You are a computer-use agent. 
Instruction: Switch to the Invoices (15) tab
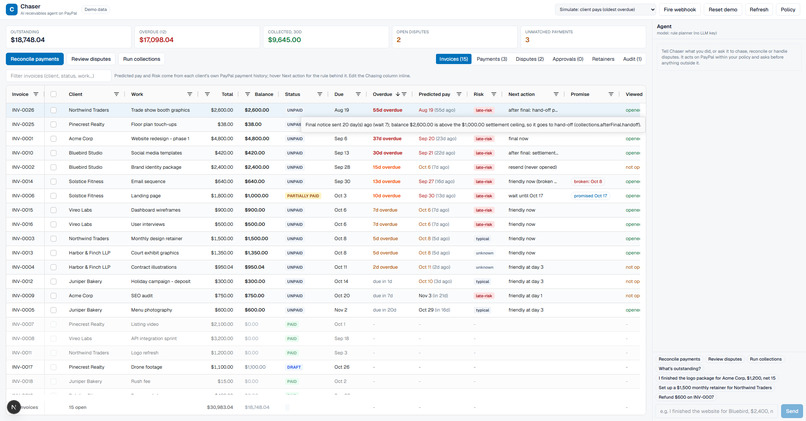coord(453,59)
